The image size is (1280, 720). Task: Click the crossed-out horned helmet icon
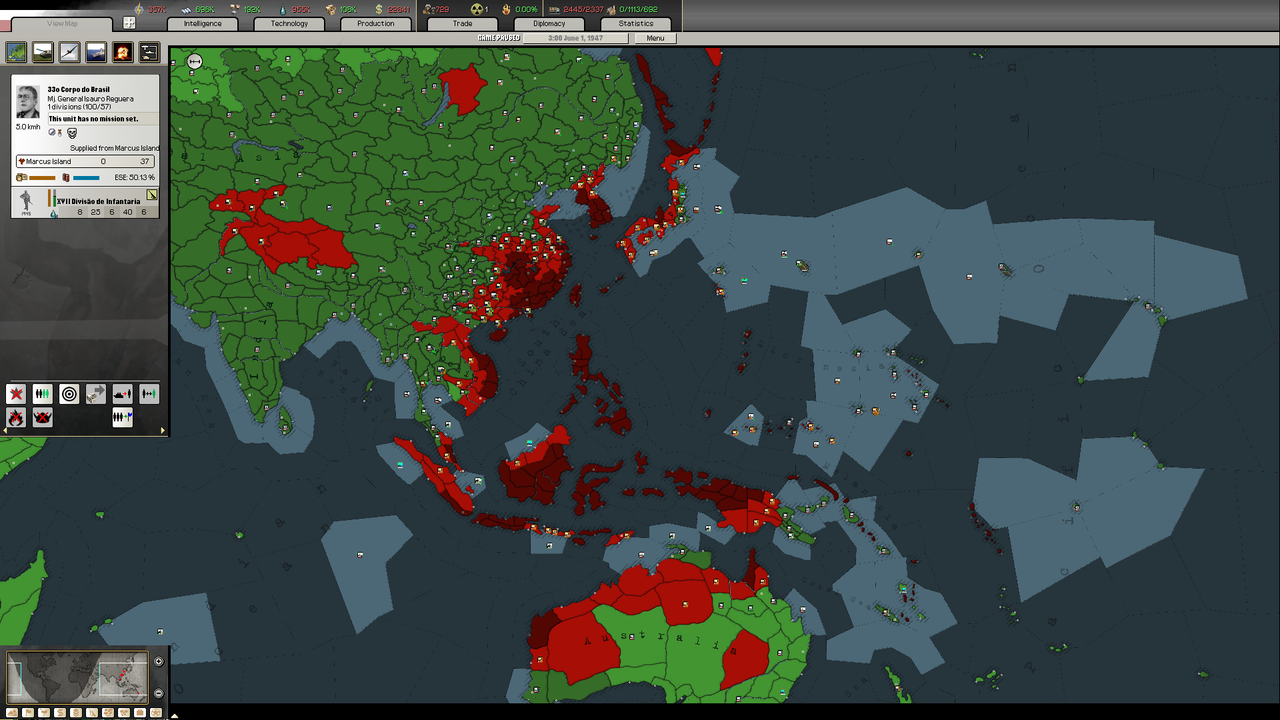(43, 417)
